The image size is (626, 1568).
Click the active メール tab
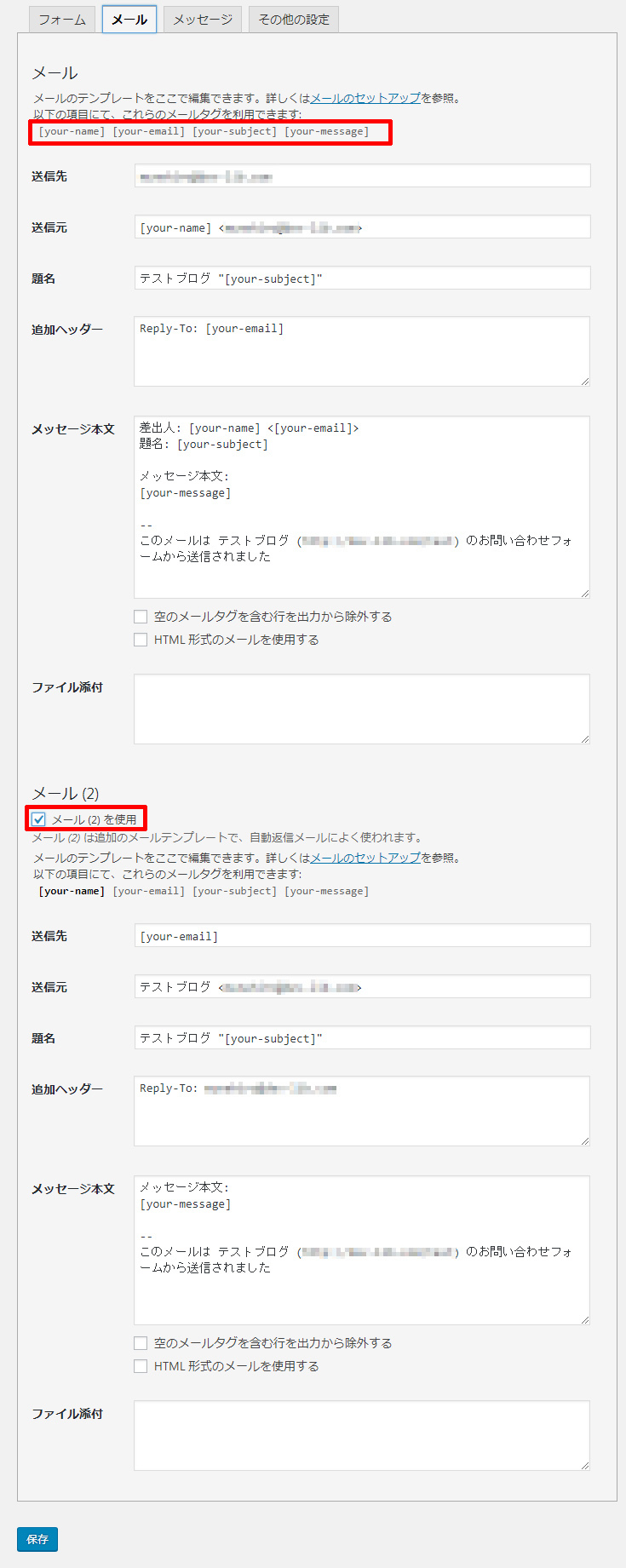click(129, 20)
